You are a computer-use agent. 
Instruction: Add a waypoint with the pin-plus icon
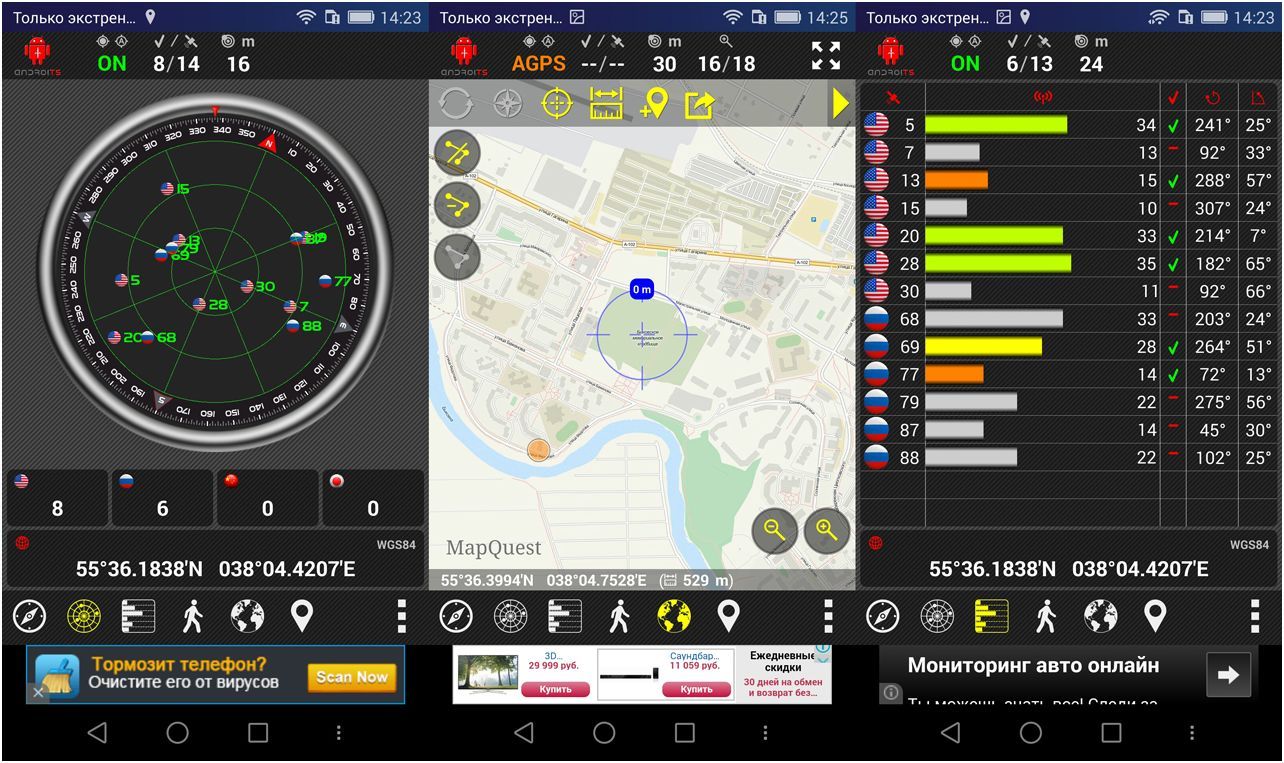pyautogui.click(x=653, y=104)
